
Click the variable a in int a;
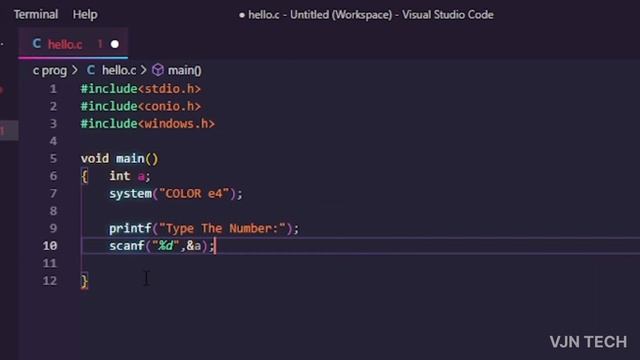[x=141, y=176]
